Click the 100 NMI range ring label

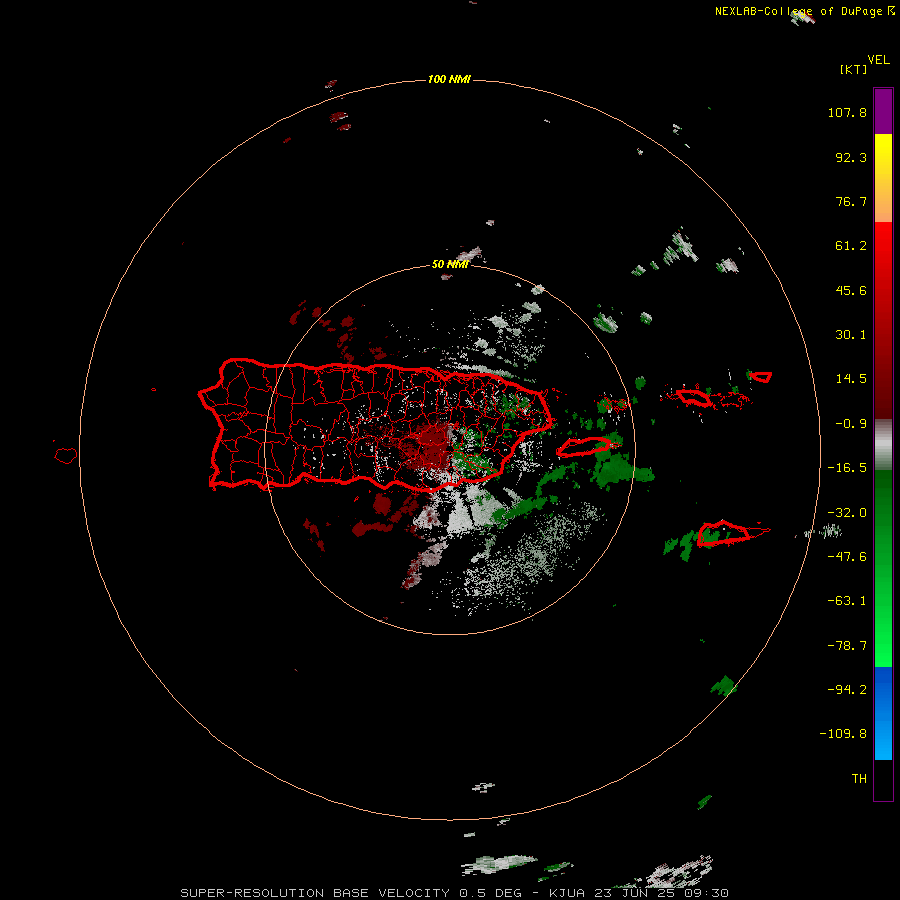pyautogui.click(x=449, y=79)
